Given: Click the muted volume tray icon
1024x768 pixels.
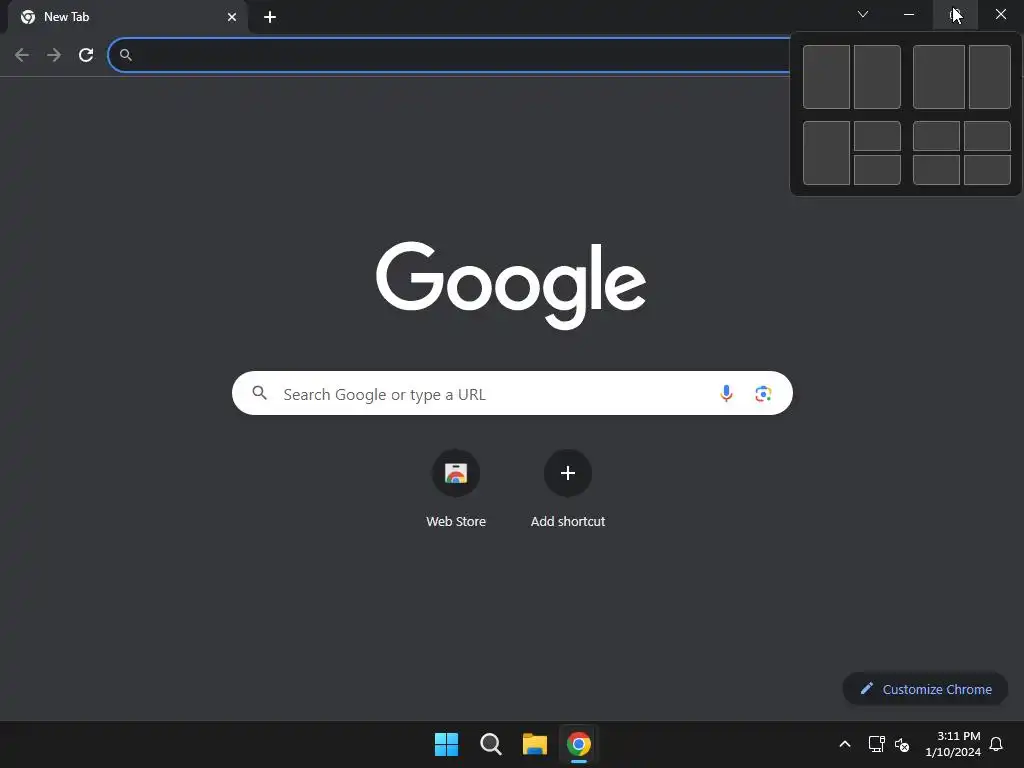Looking at the screenshot, I should pyautogui.click(x=902, y=744).
